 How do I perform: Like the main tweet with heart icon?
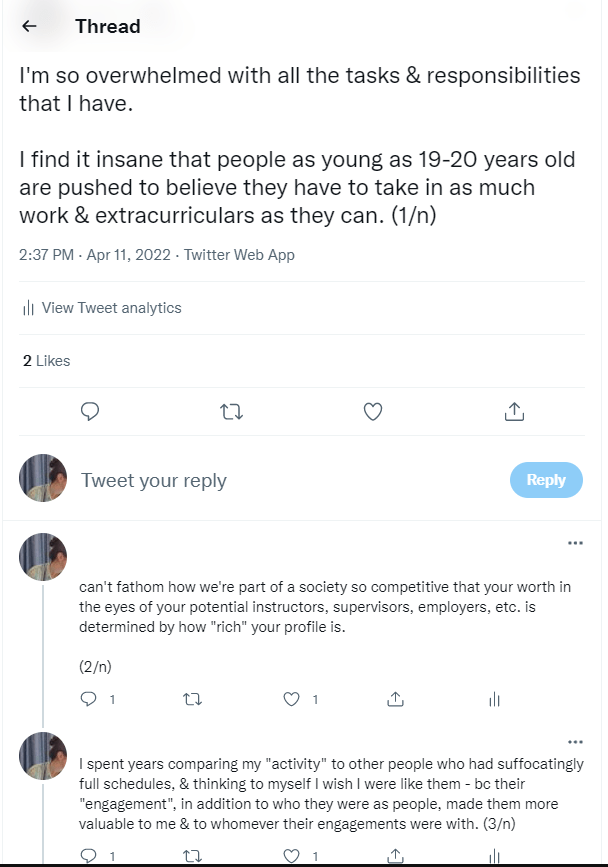tap(373, 411)
